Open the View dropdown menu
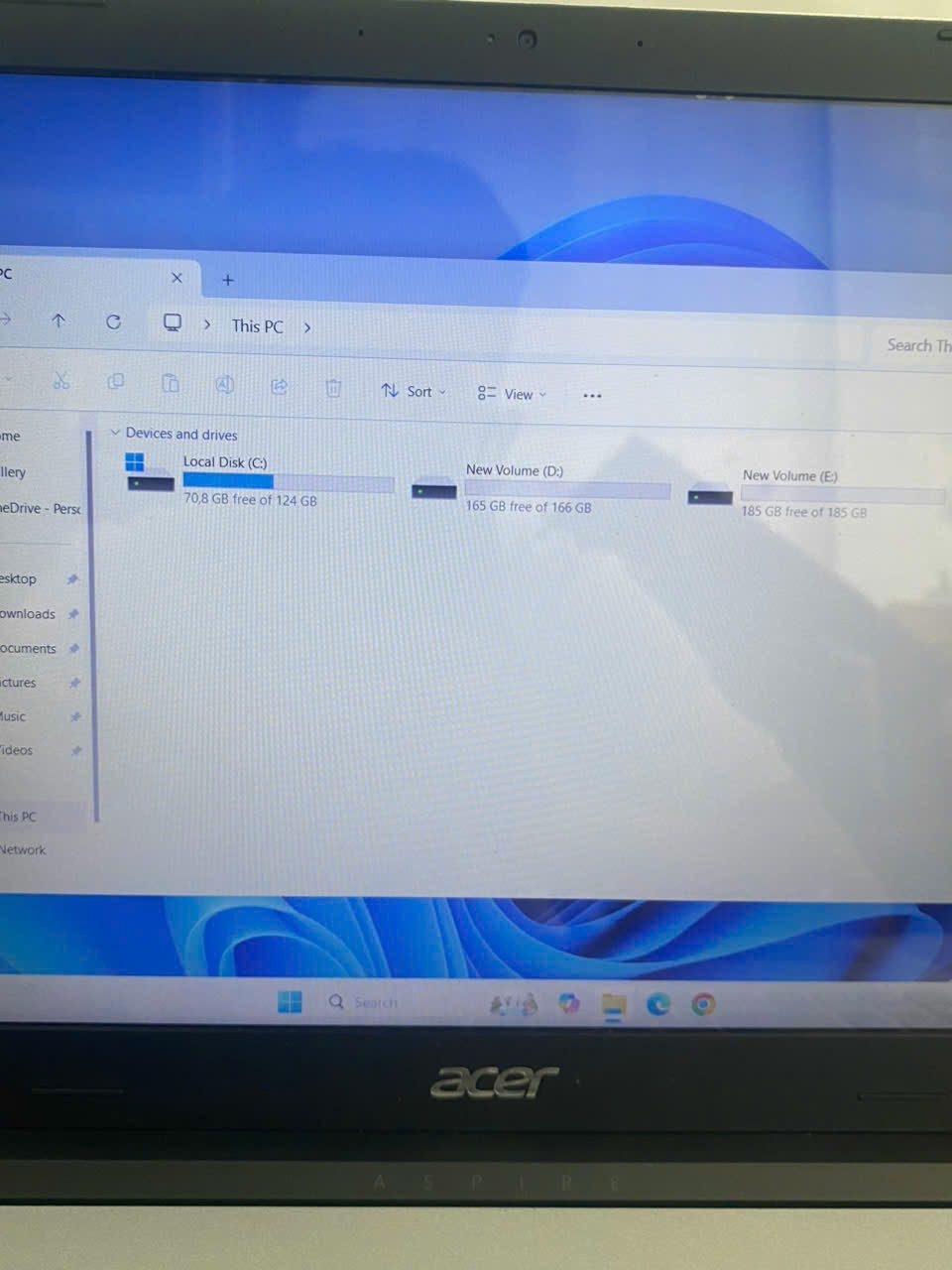The height and width of the screenshot is (1270, 952). 512,394
